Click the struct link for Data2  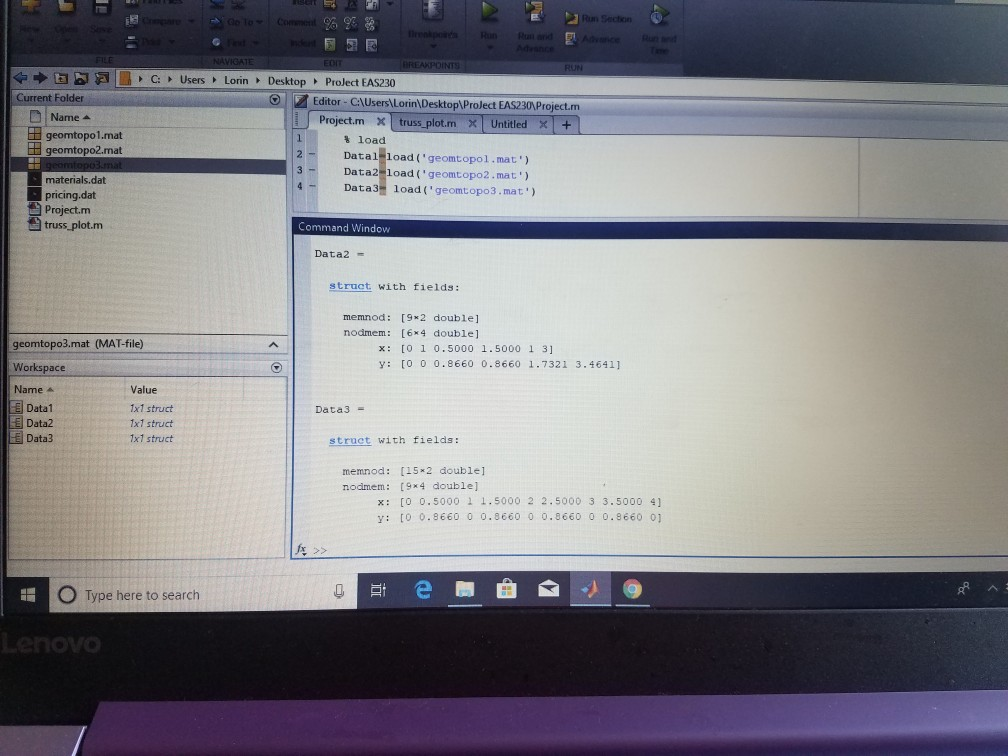349,286
